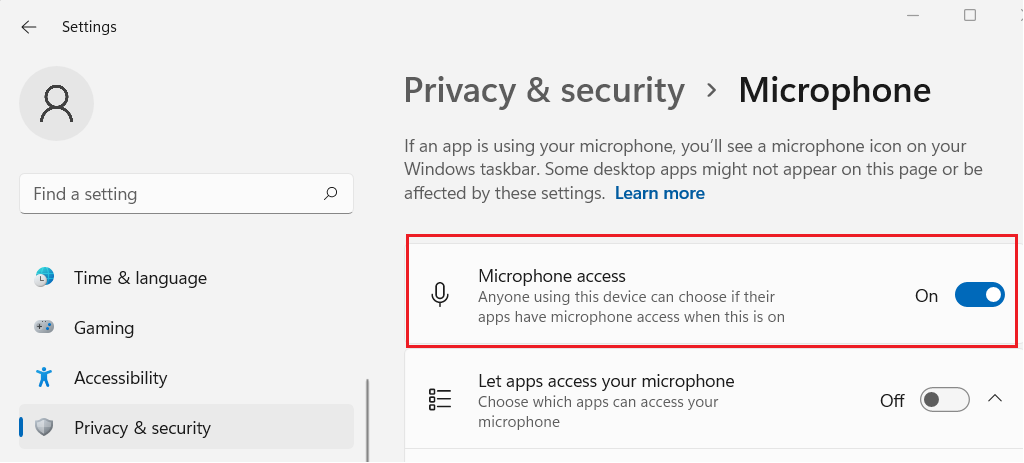
Task: Select the Privacy & security shield icon
Action: tap(44, 427)
